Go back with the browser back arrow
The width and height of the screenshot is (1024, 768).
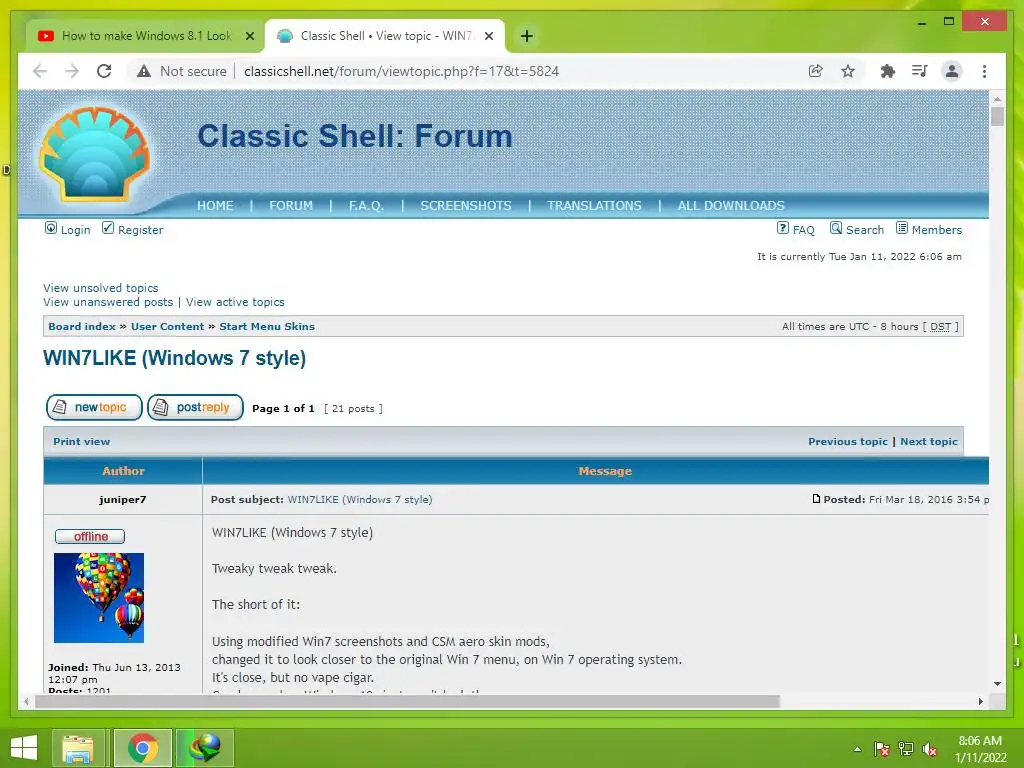40,71
